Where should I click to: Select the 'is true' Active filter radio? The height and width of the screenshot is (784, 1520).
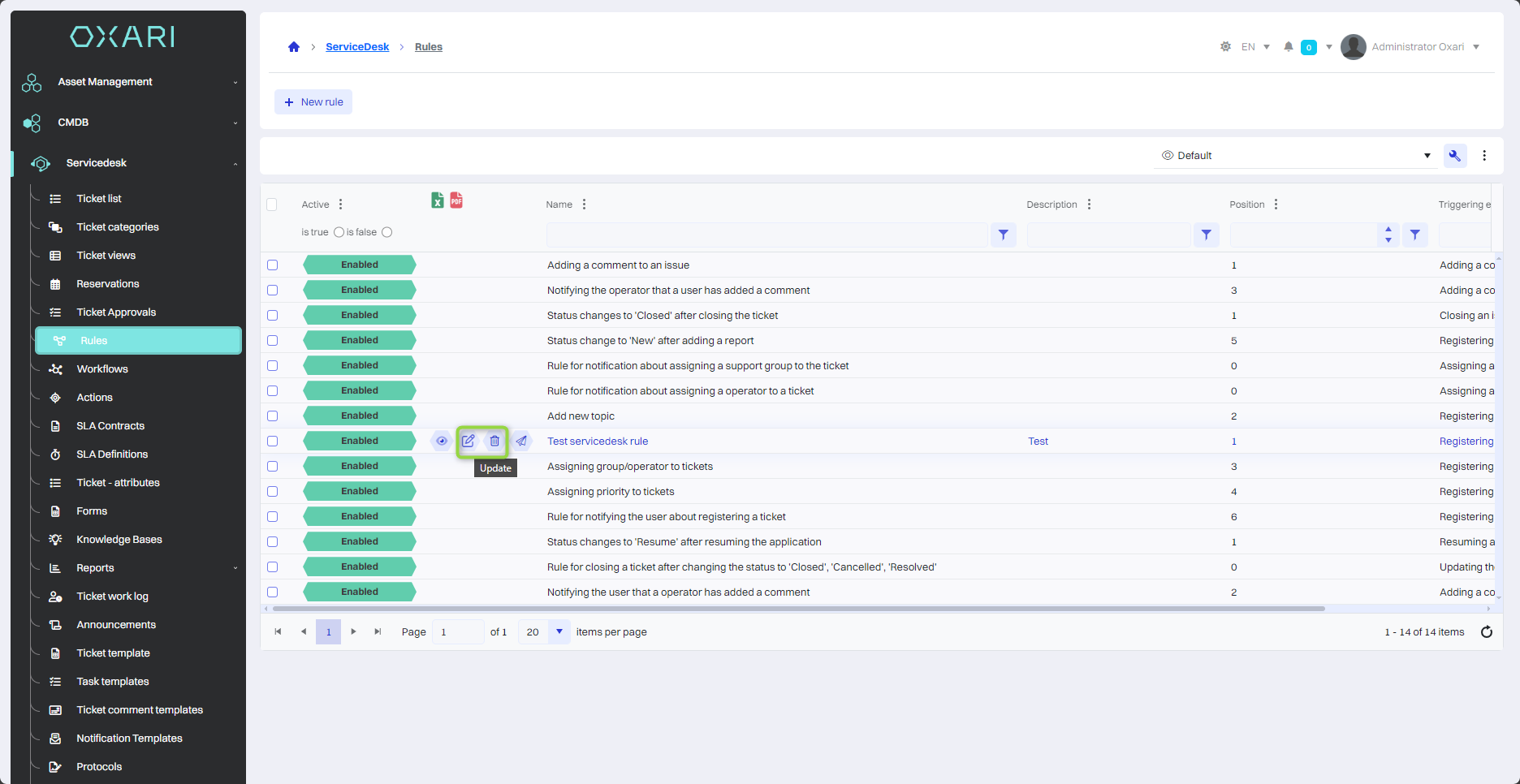339,232
